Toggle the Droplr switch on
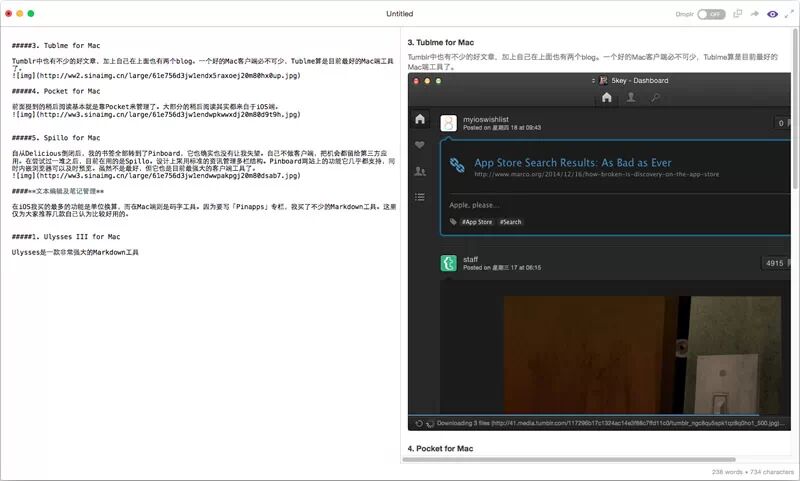 coord(711,14)
